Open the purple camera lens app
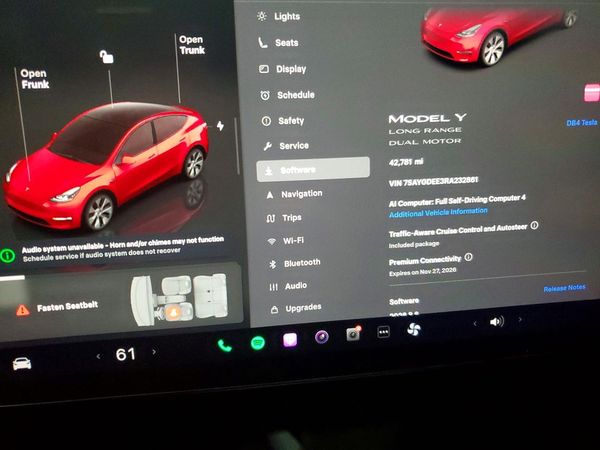 coord(322,337)
